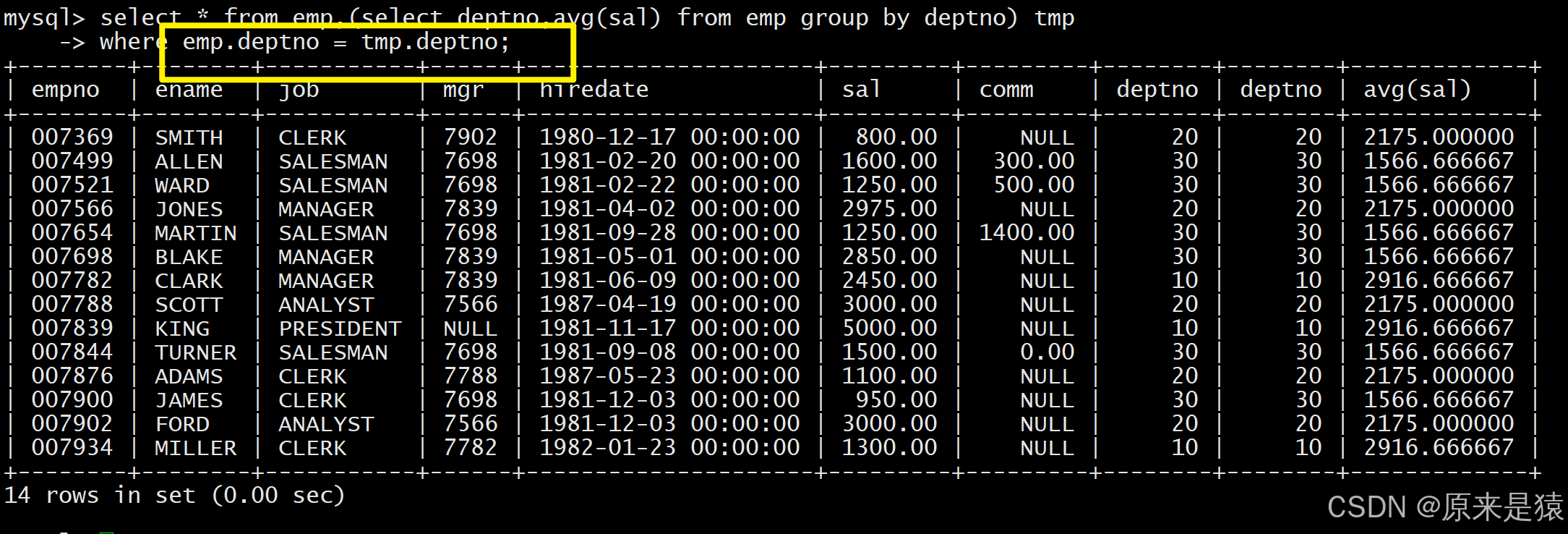The width and height of the screenshot is (1568, 534).
Task: Select employee name JAMES
Action: point(189,400)
